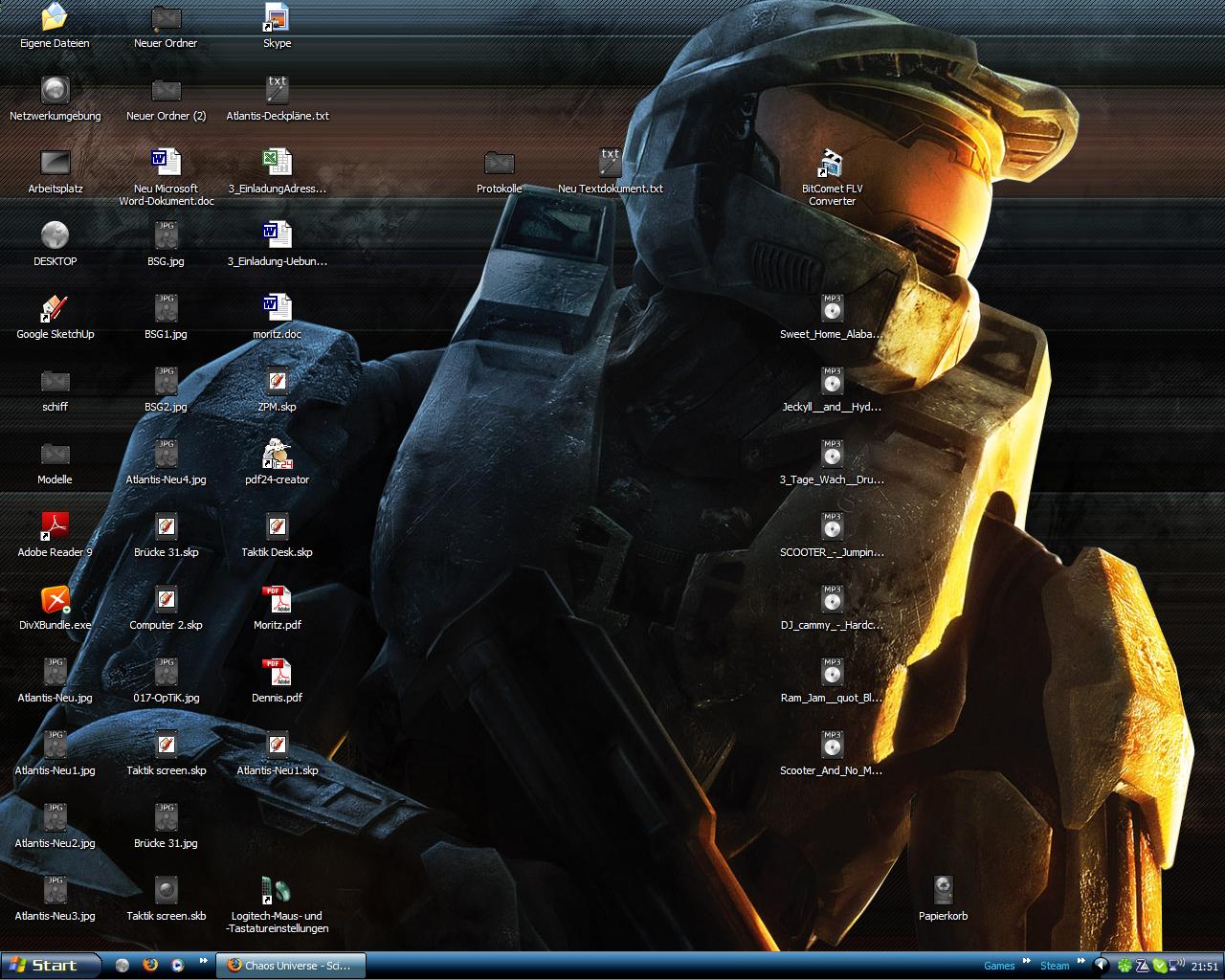
Task: Open Google SketchUp shortcut
Action: [55, 309]
